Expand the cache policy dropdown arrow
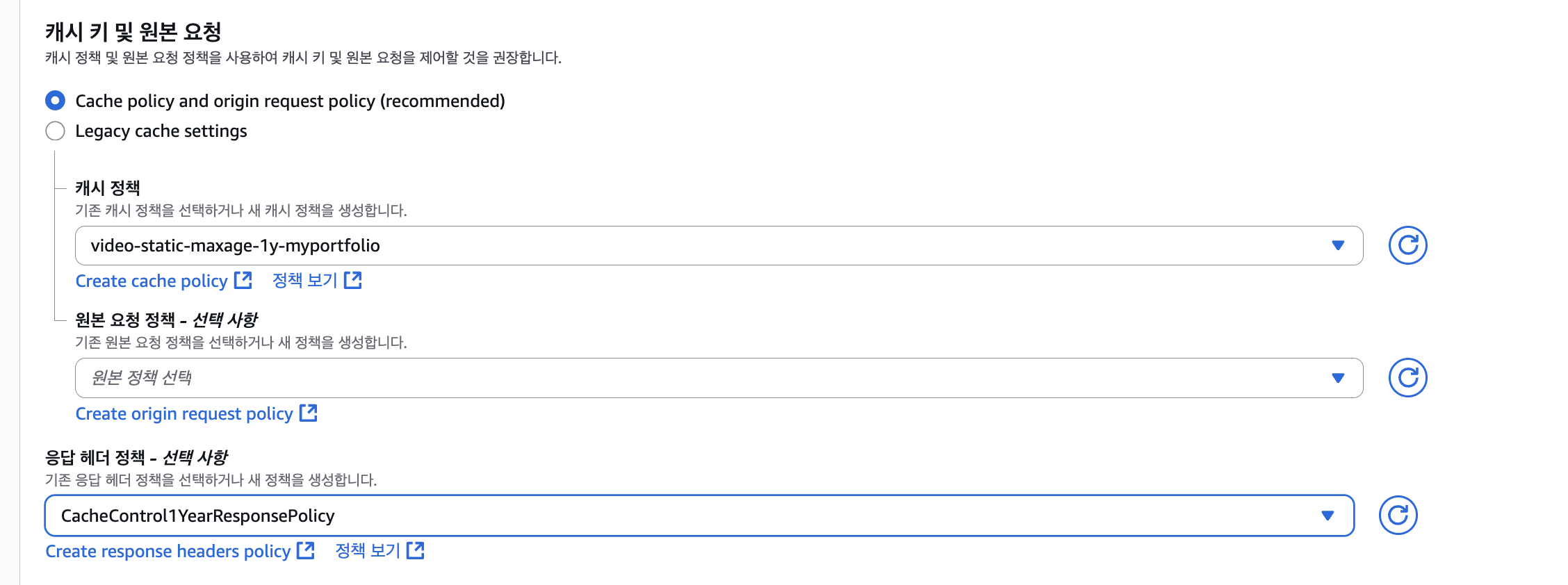The height and width of the screenshot is (585, 1568). click(x=1338, y=245)
